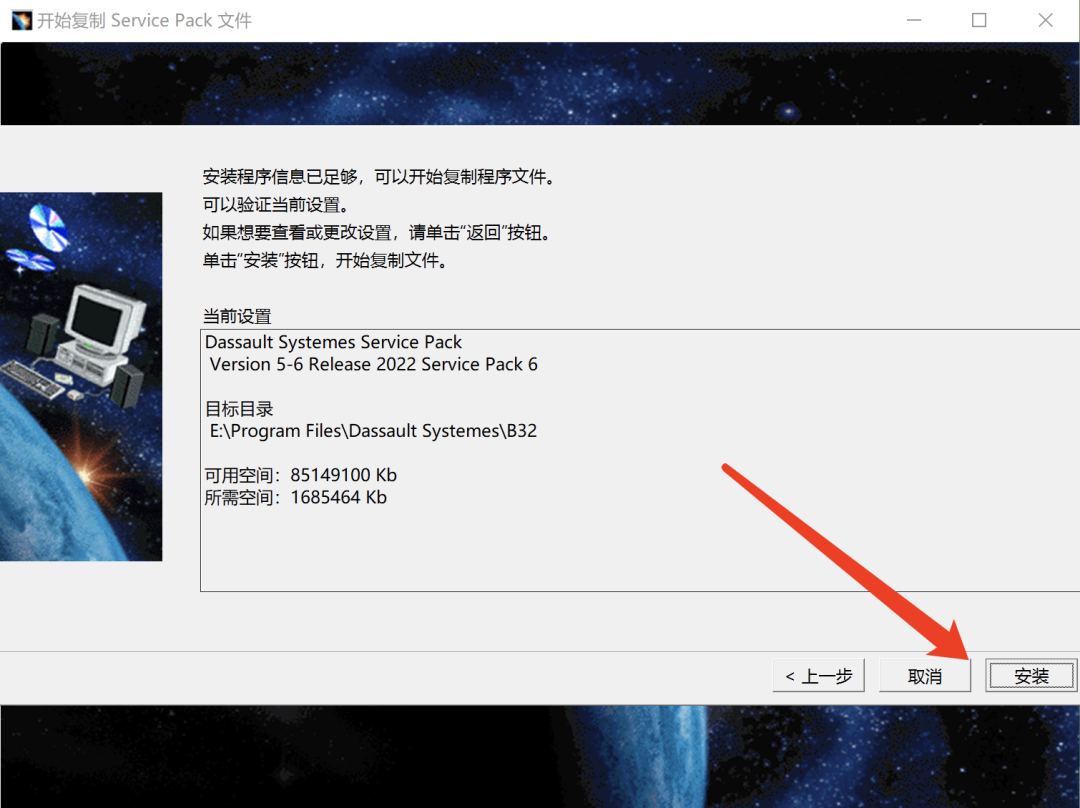Close the Service Pack installer window
This screenshot has height=808, width=1080.
click(1045, 20)
